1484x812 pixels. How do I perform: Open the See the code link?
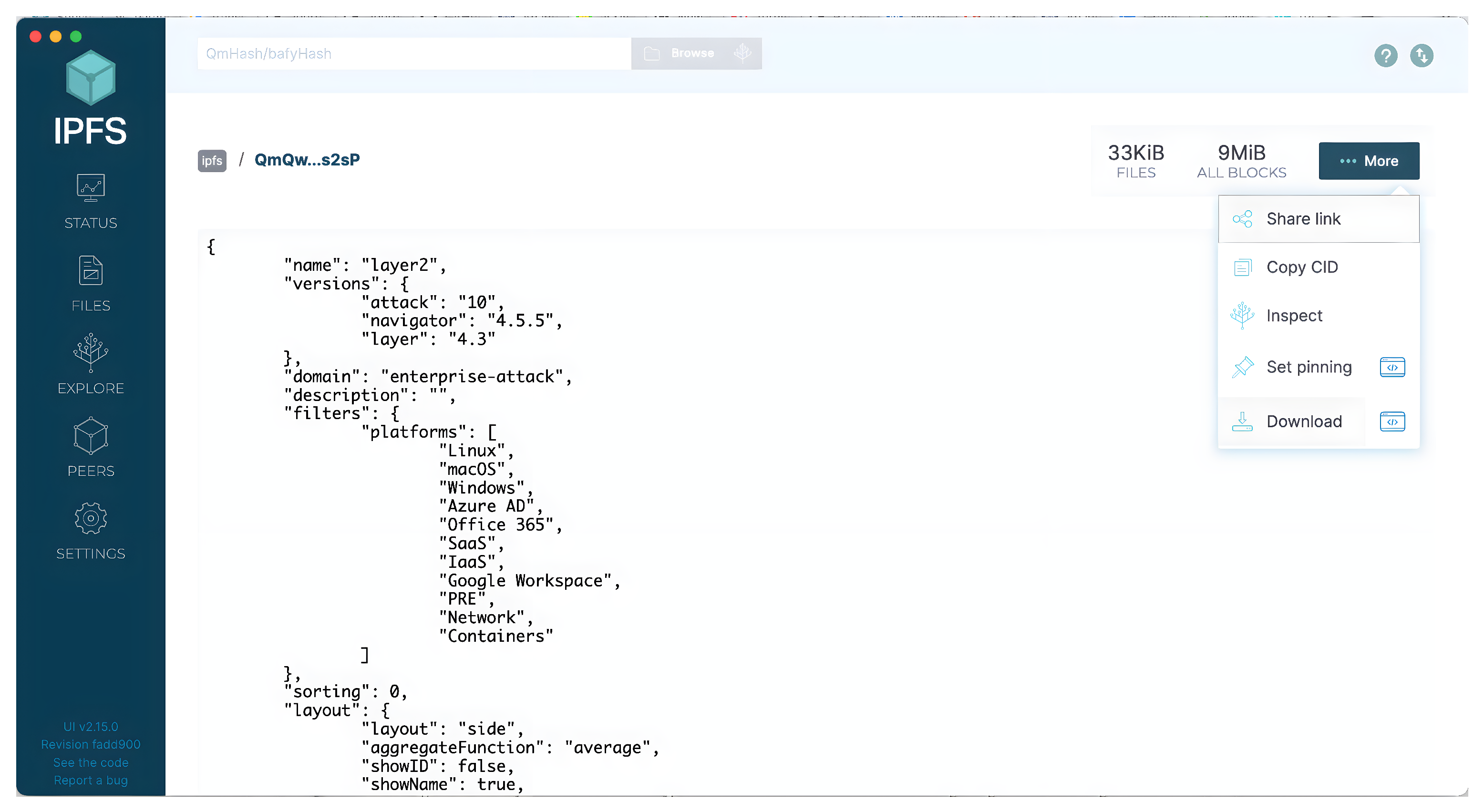pos(91,762)
